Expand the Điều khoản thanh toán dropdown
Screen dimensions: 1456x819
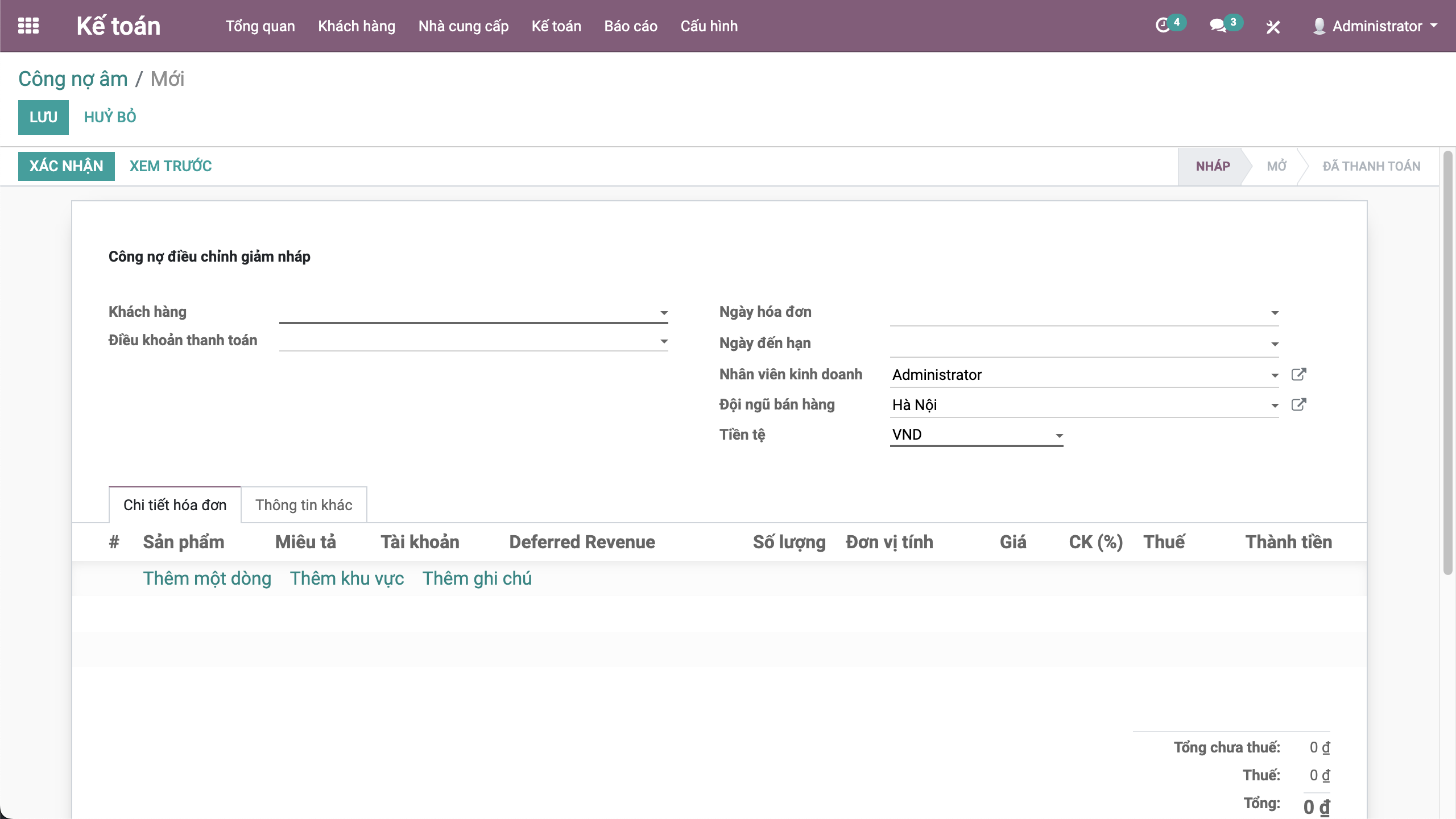click(x=664, y=341)
